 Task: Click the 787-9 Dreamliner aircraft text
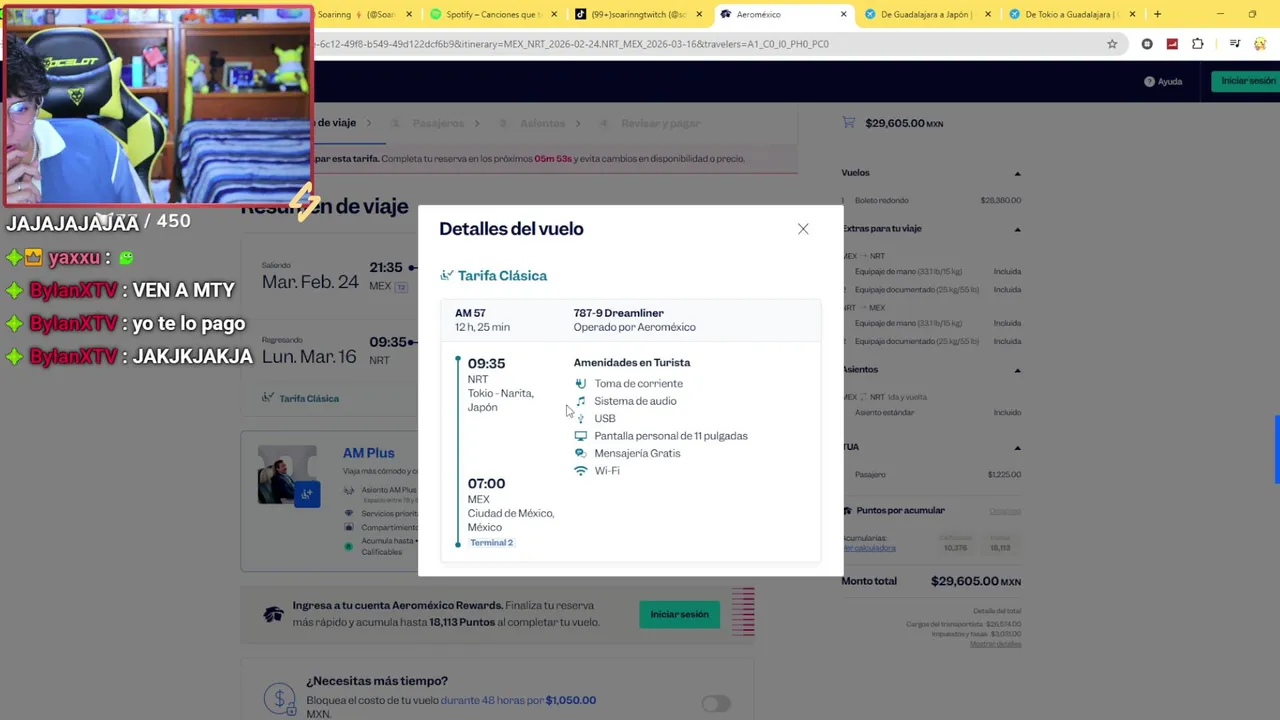[618, 313]
